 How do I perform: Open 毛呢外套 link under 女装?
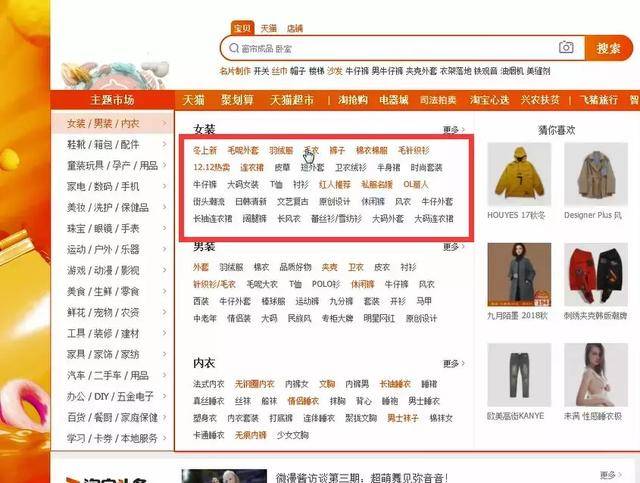pyautogui.click(x=243, y=151)
